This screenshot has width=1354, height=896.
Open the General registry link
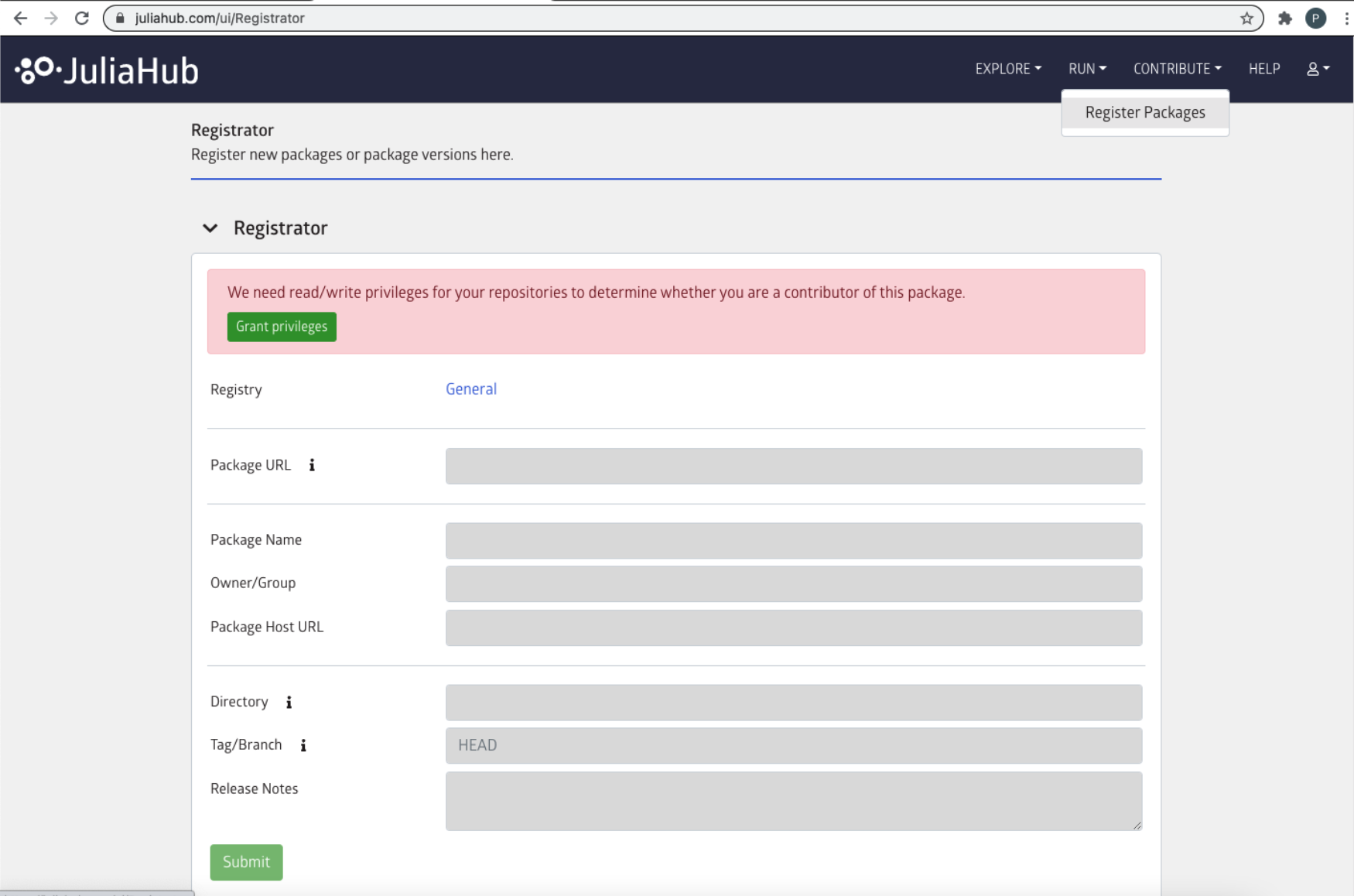coord(471,389)
